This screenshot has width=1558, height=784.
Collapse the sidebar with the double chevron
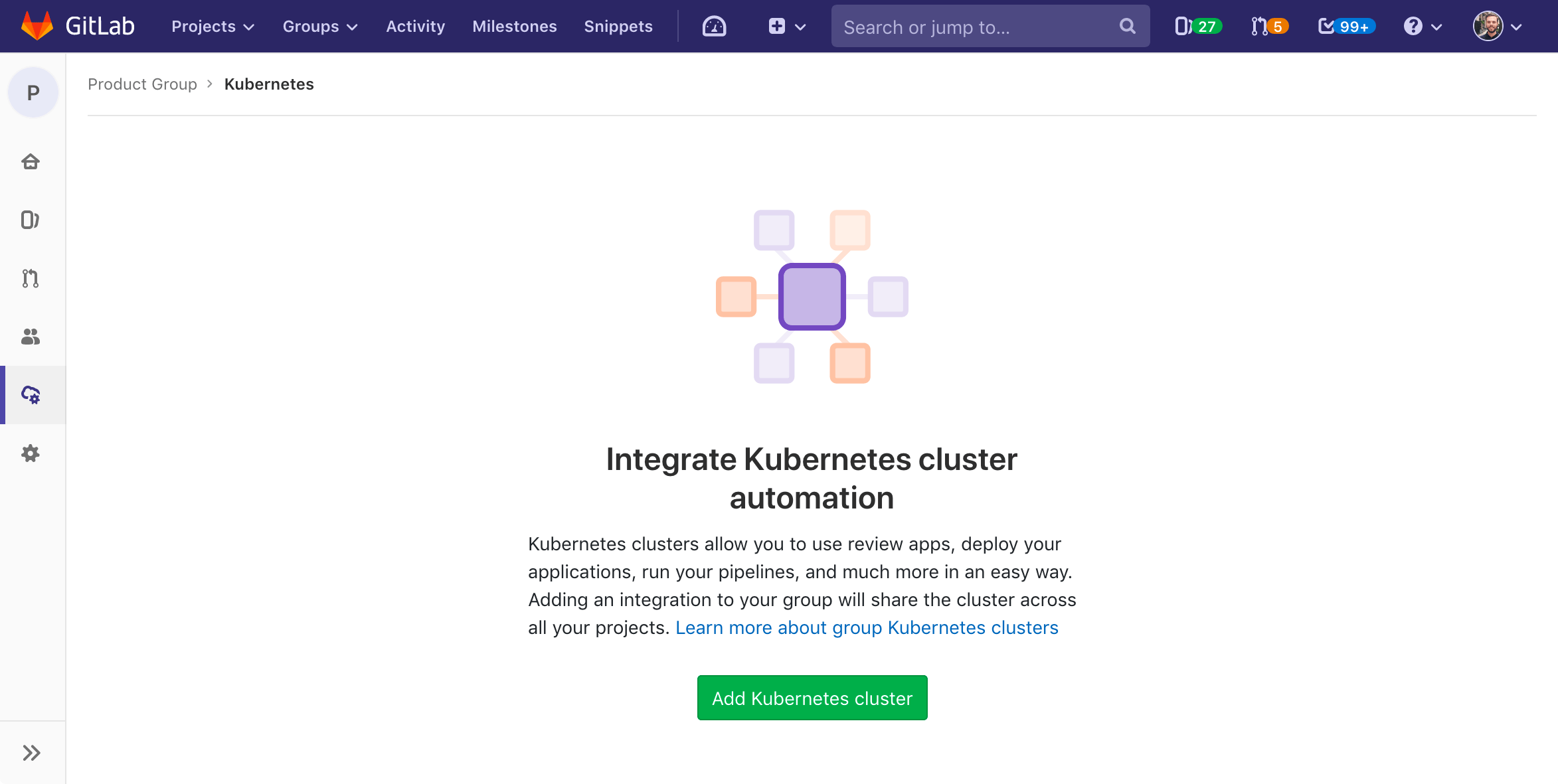click(x=31, y=752)
